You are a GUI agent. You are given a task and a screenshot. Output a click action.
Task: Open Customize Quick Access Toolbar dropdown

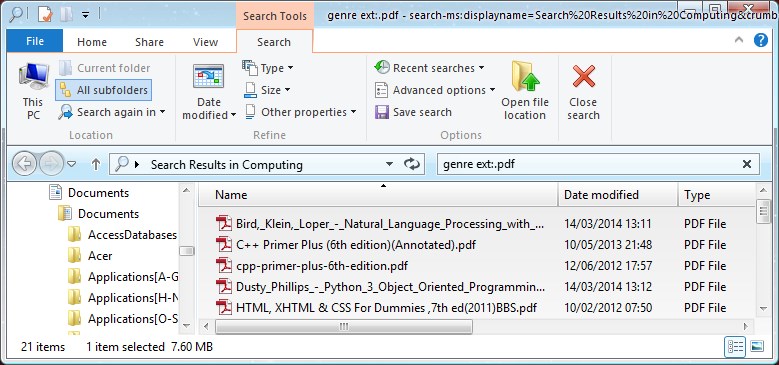86,14
